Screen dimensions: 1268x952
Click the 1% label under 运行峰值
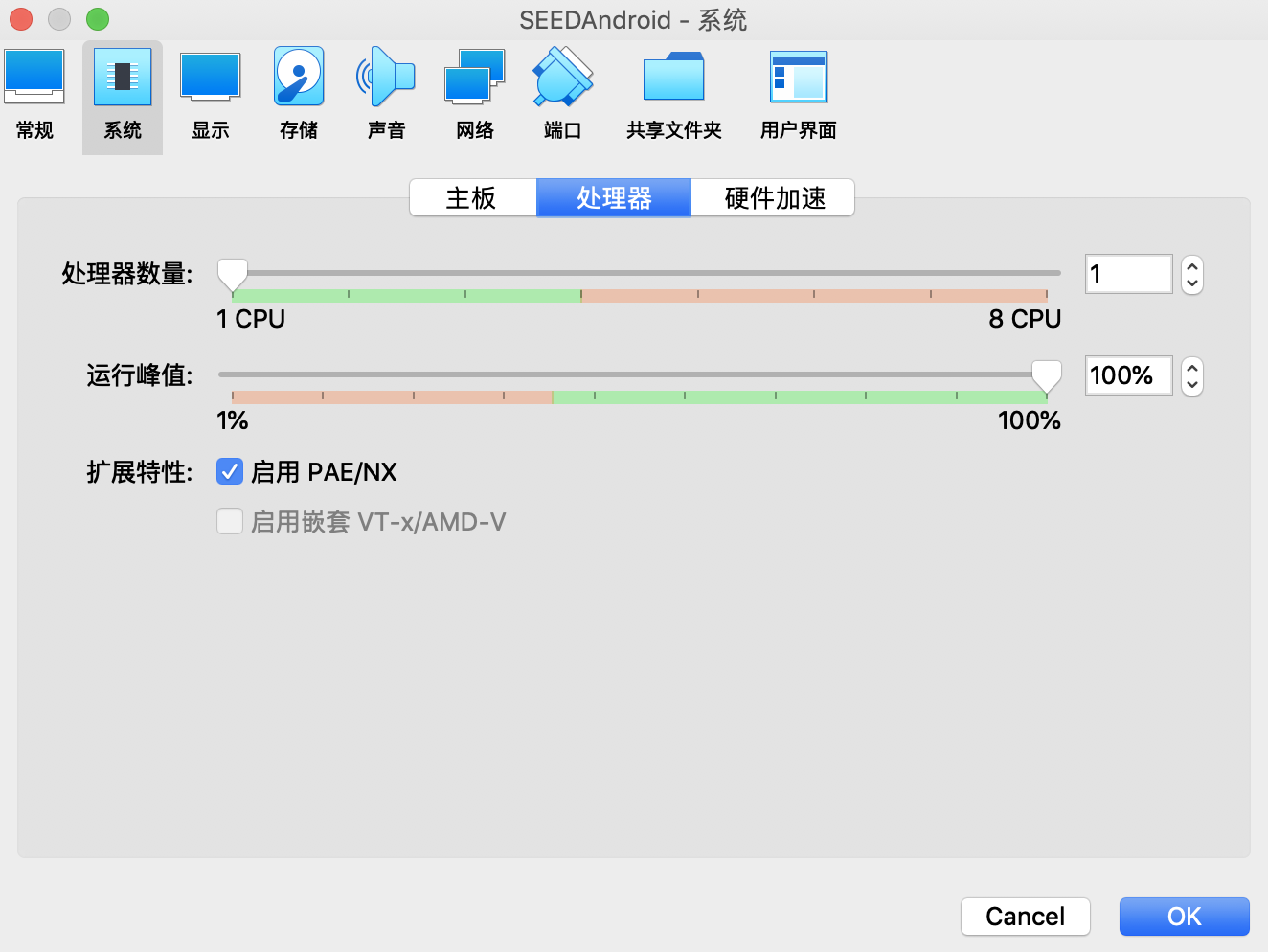click(233, 420)
